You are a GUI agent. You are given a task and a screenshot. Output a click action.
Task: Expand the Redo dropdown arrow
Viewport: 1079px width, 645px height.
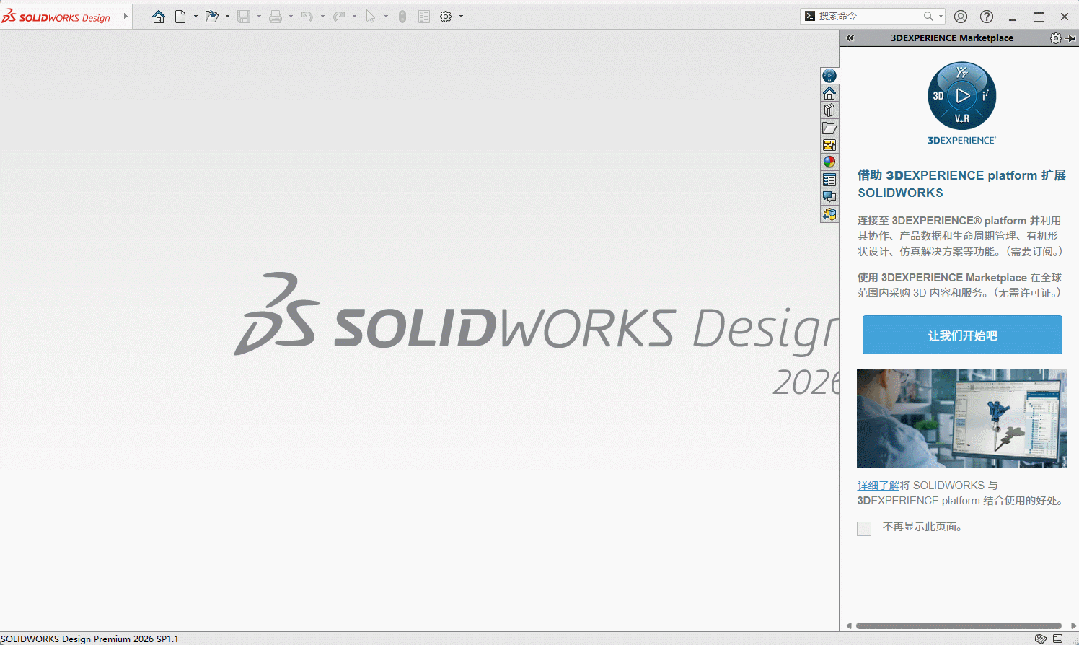pos(354,17)
